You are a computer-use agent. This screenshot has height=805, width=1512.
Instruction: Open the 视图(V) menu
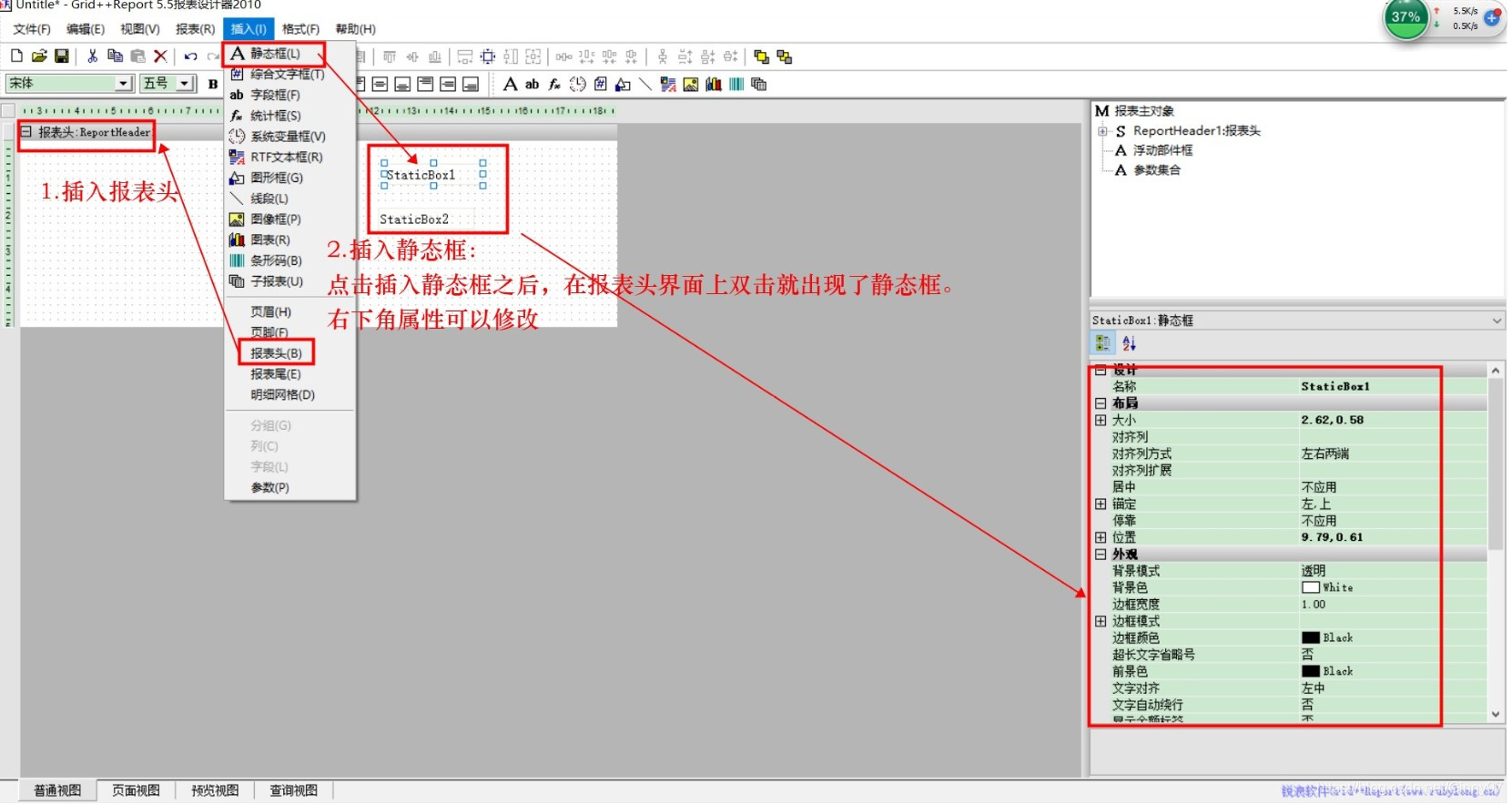pyautogui.click(x=140, y=29)
